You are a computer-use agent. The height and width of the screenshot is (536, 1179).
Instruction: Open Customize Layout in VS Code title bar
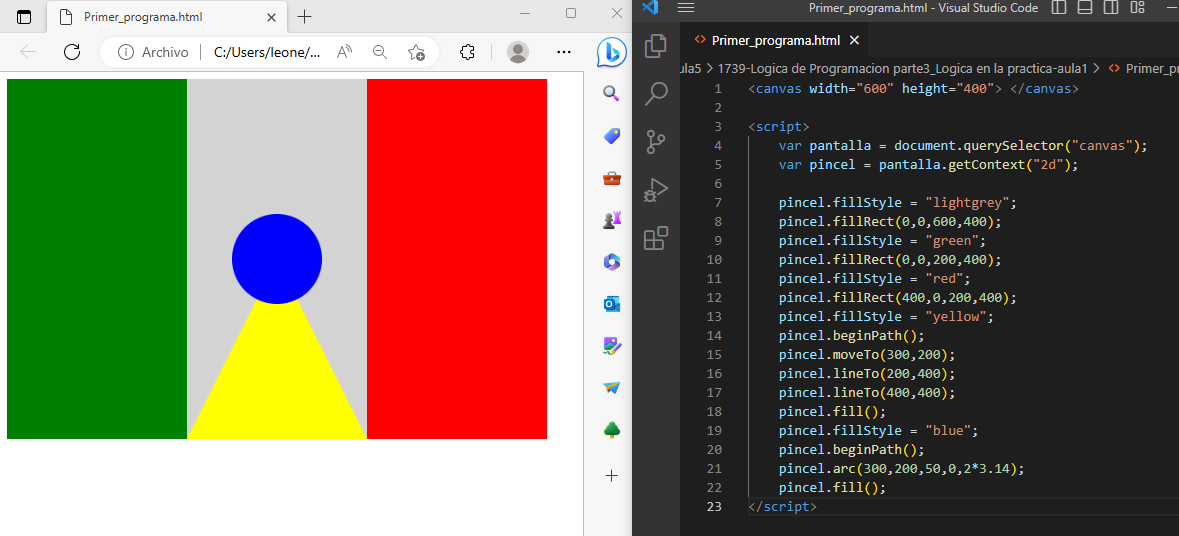[x=1137, y=8]
